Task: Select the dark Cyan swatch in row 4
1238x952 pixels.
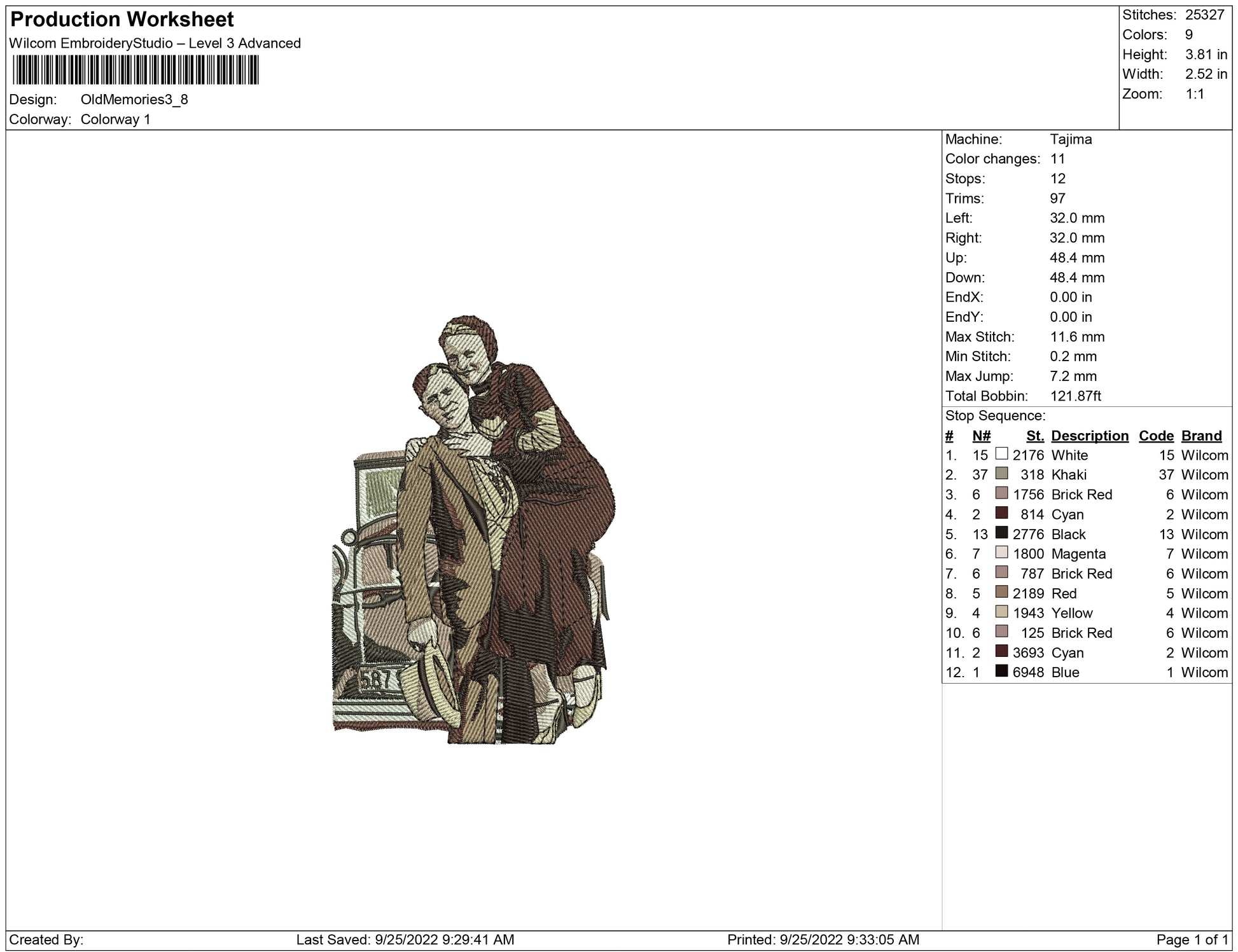Action: (x=1001, y=513)
